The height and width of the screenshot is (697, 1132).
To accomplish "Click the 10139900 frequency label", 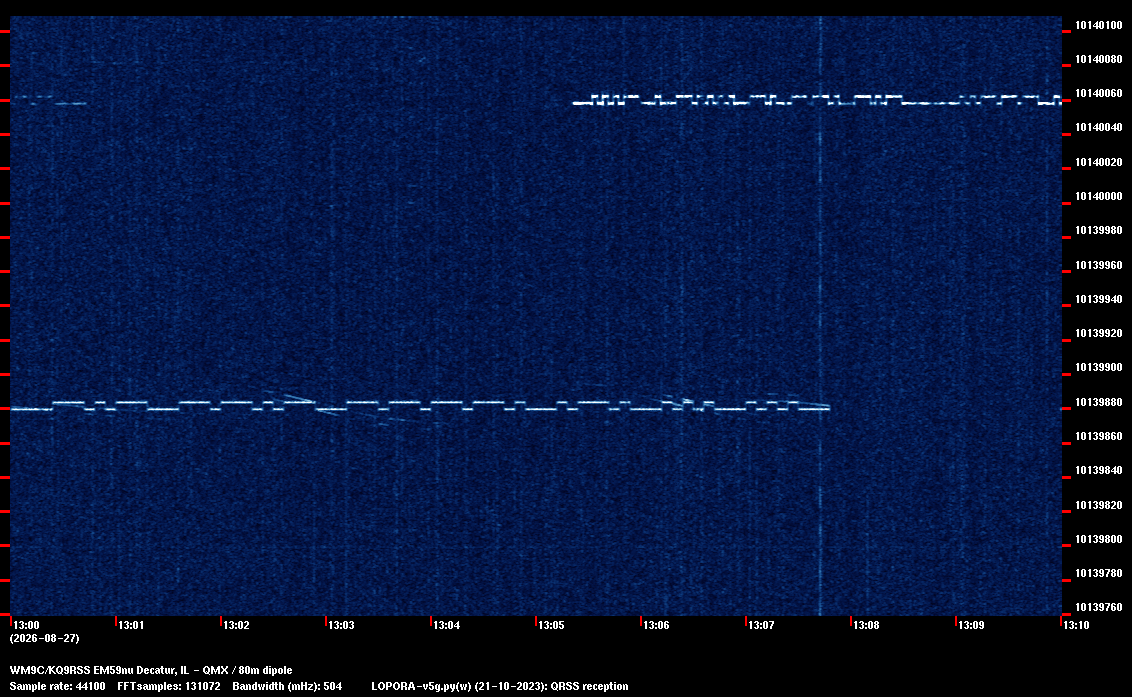I will [1098, 367].
